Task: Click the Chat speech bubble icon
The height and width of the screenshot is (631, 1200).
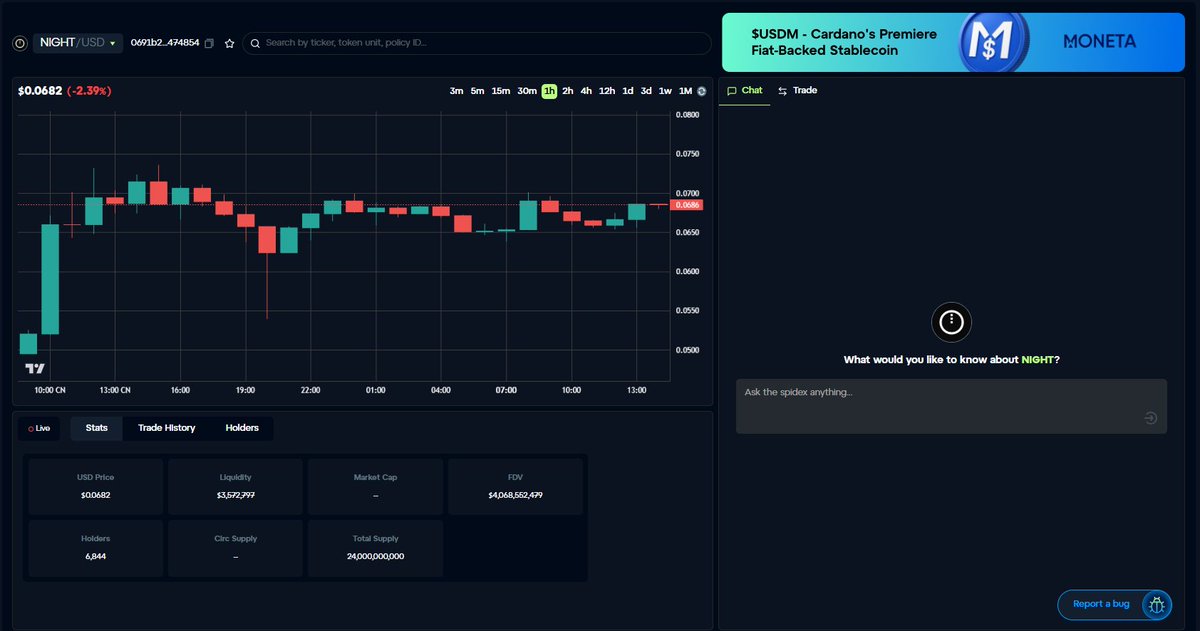Action: tap(732, 90)
